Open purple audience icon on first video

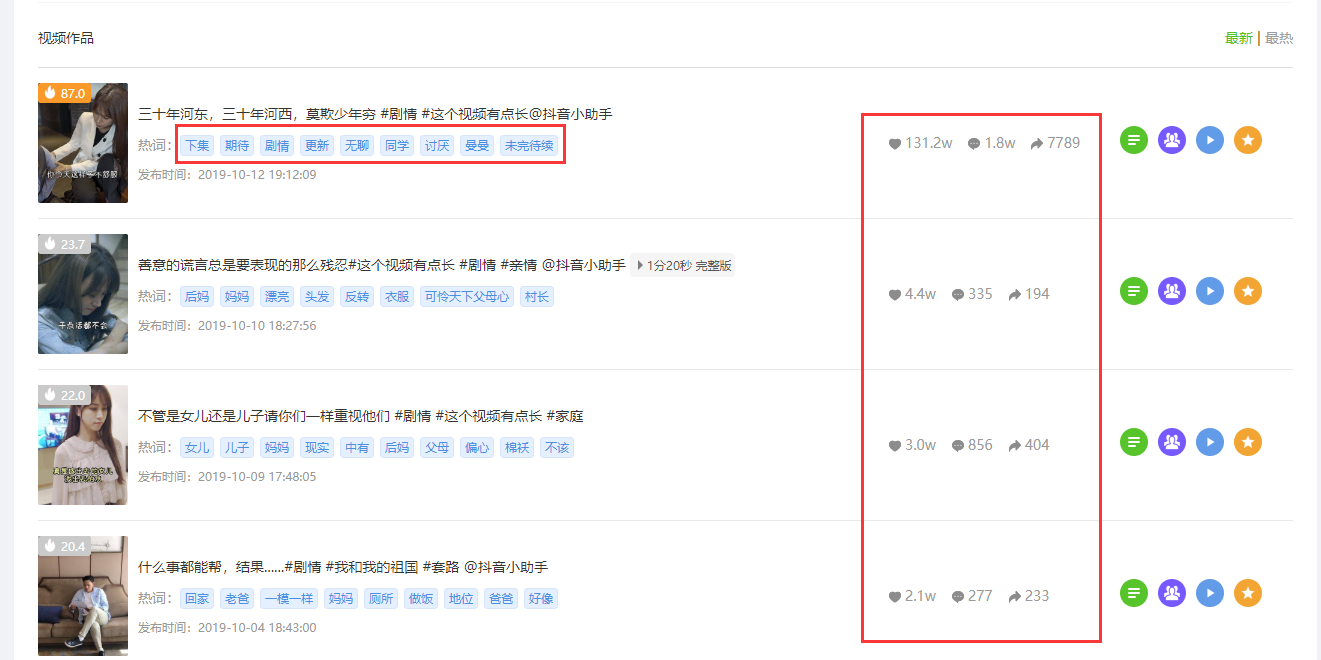(1171, 140)
